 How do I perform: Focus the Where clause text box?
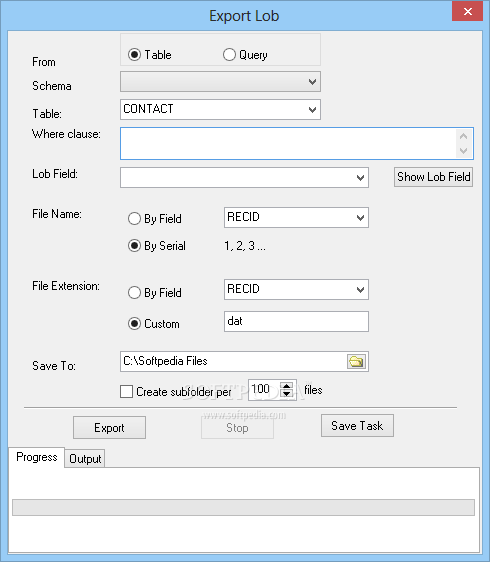[x=297, y=143]
